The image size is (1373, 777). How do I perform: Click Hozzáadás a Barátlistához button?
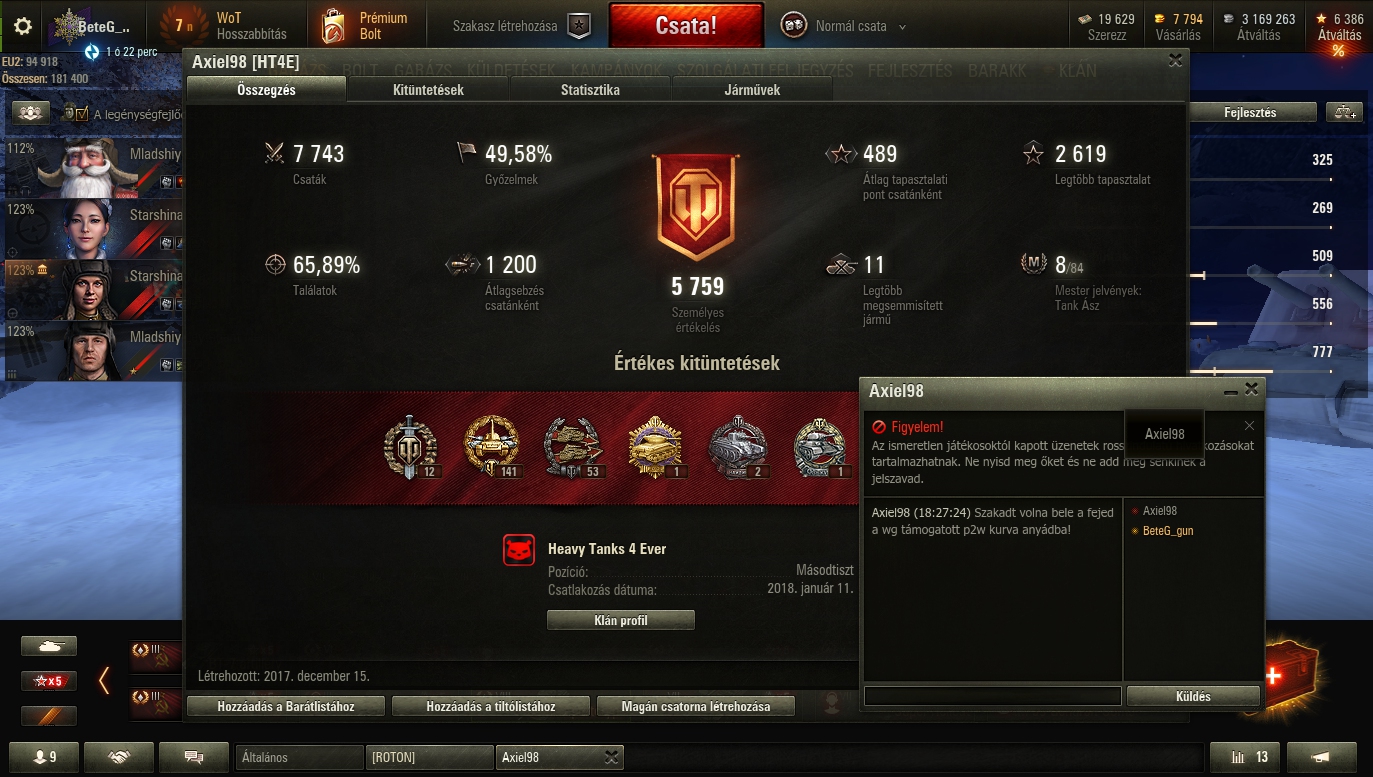click(286, 706)
